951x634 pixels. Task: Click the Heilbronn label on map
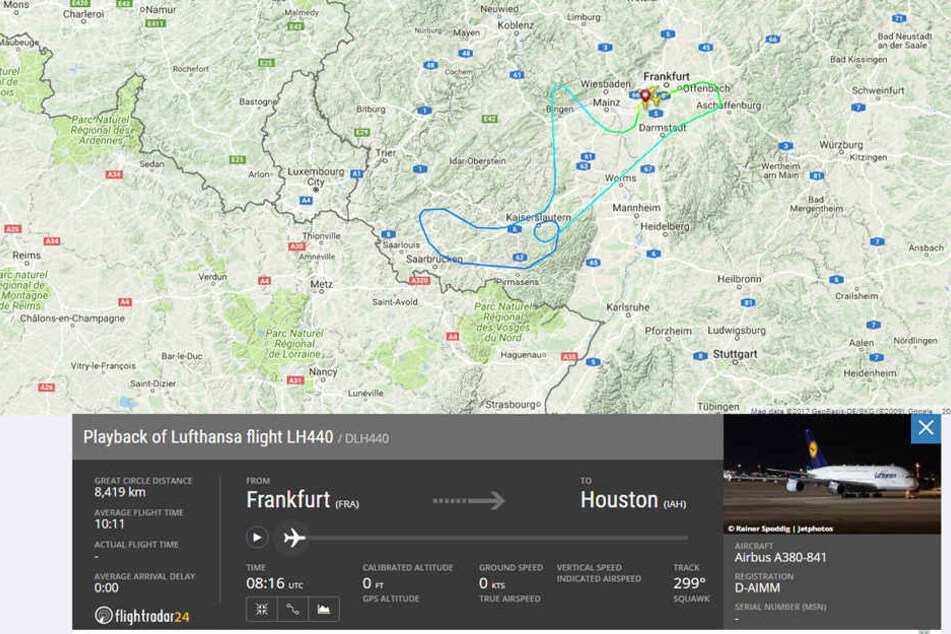739,279
